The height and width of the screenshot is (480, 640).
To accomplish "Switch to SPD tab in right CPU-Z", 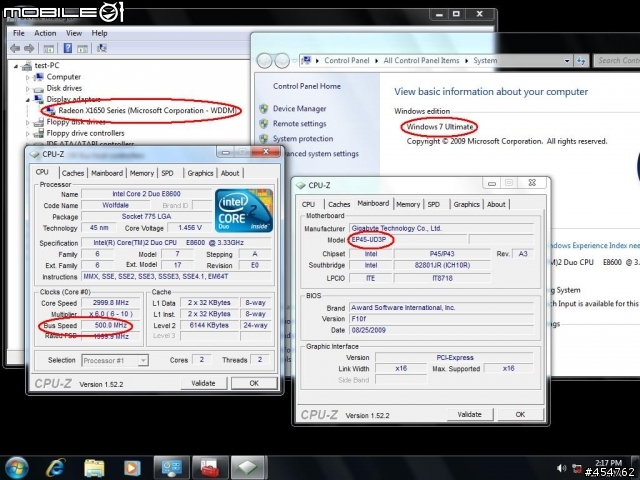I will click(x=433, y=204).
